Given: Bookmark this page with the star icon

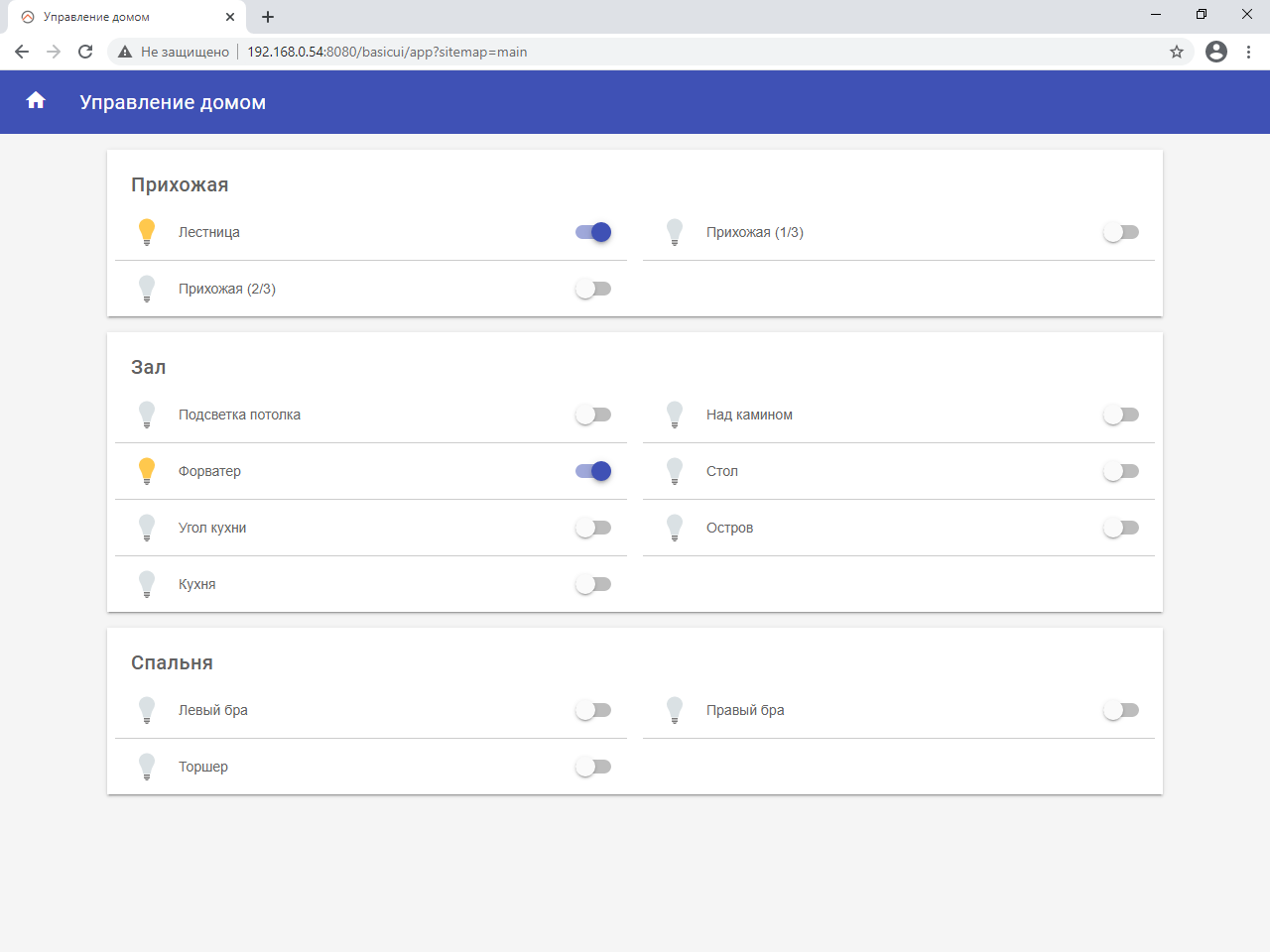Looking at the screenshot, I should tap(1177, 52).
